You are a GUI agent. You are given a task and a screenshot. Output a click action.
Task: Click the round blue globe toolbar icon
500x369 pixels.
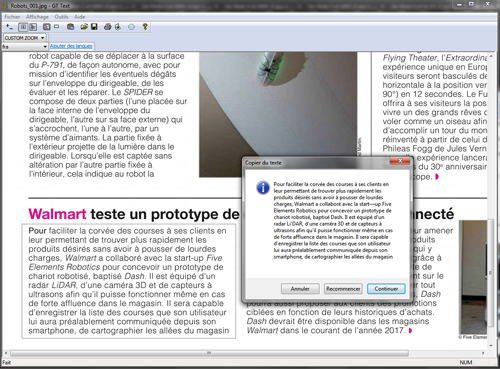click(132, 27)
